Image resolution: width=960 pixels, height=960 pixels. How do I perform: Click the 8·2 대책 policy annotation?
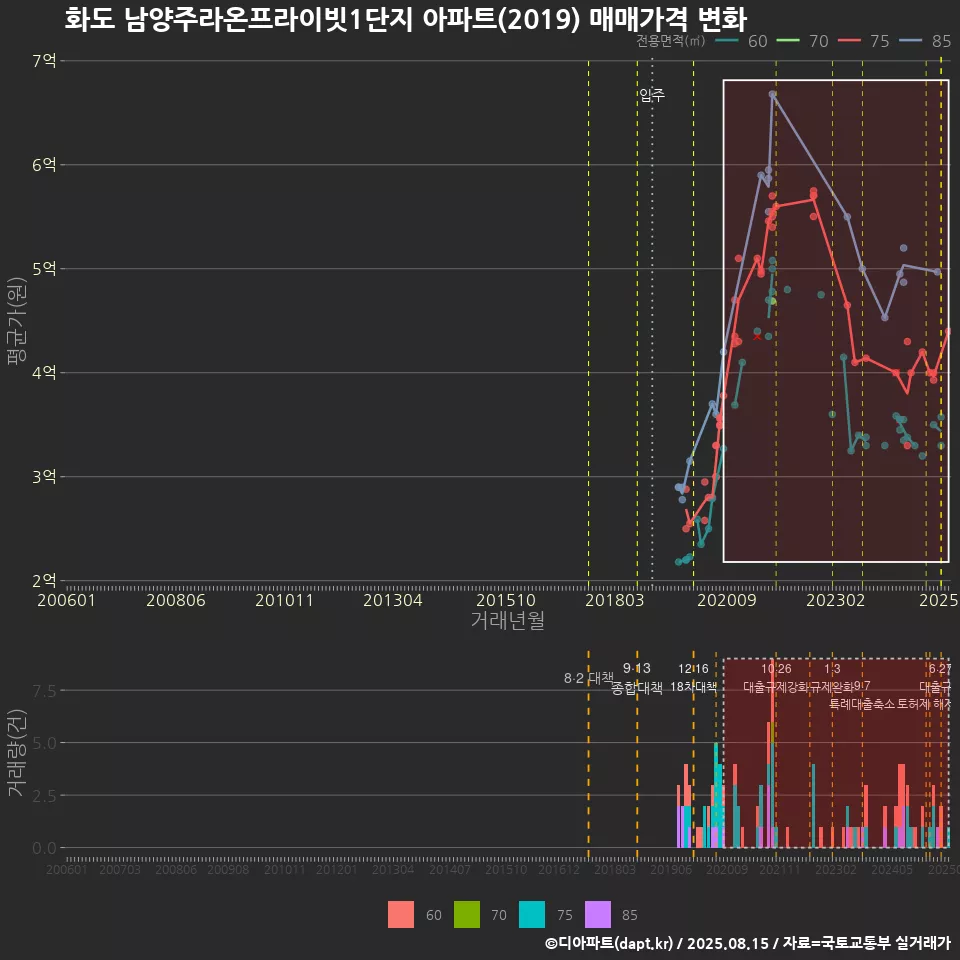[588, 678]
